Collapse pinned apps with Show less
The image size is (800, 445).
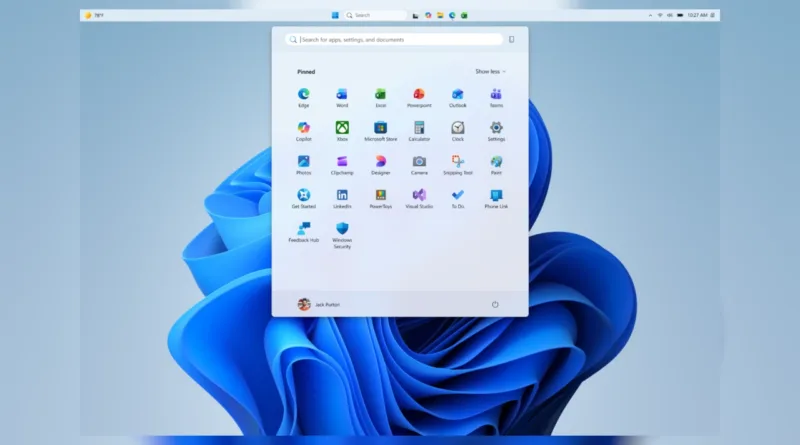coord(490,71)
